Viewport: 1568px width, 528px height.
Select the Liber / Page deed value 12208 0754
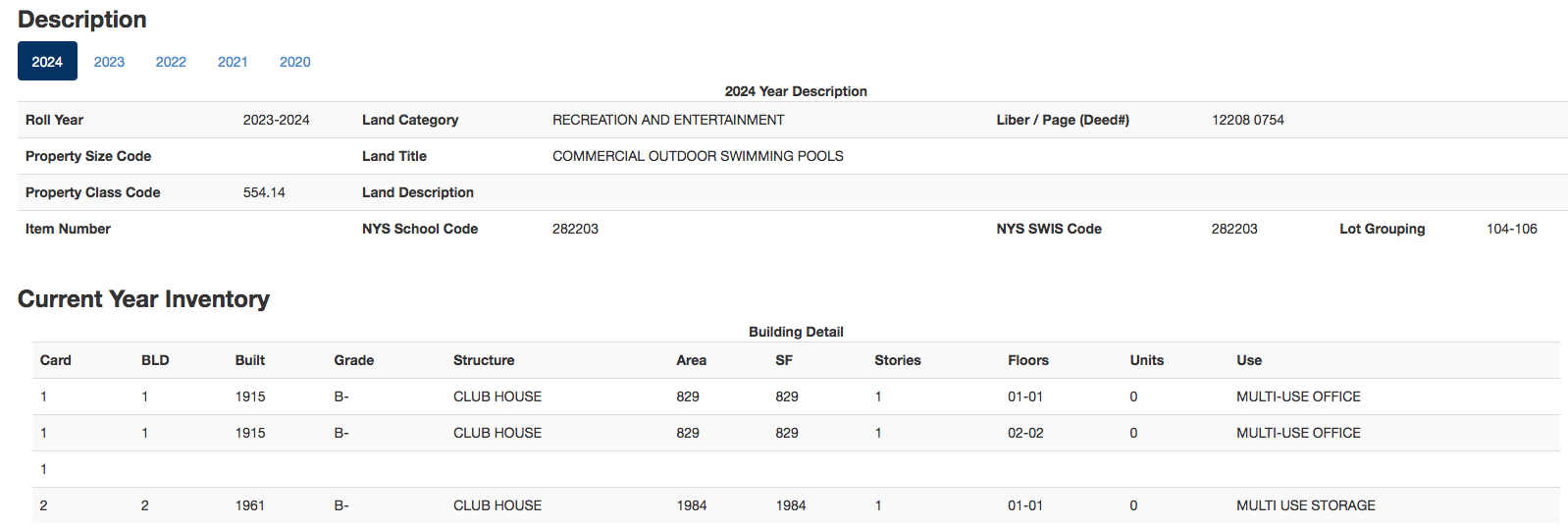[1247, 120]
